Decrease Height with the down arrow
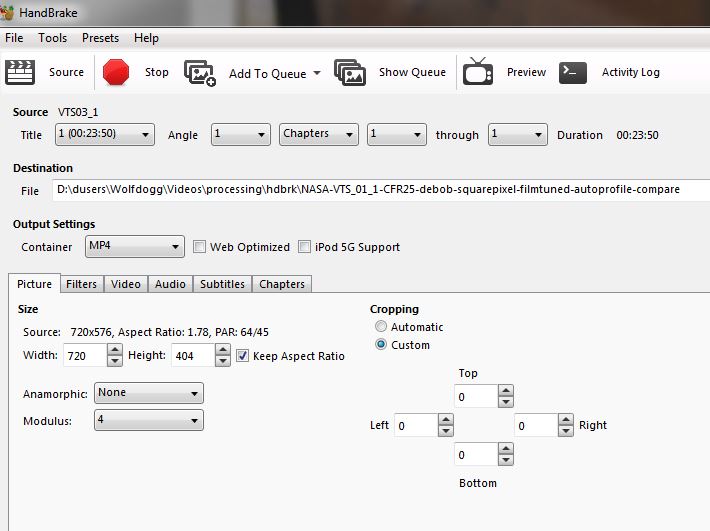 tap(223, 361)
